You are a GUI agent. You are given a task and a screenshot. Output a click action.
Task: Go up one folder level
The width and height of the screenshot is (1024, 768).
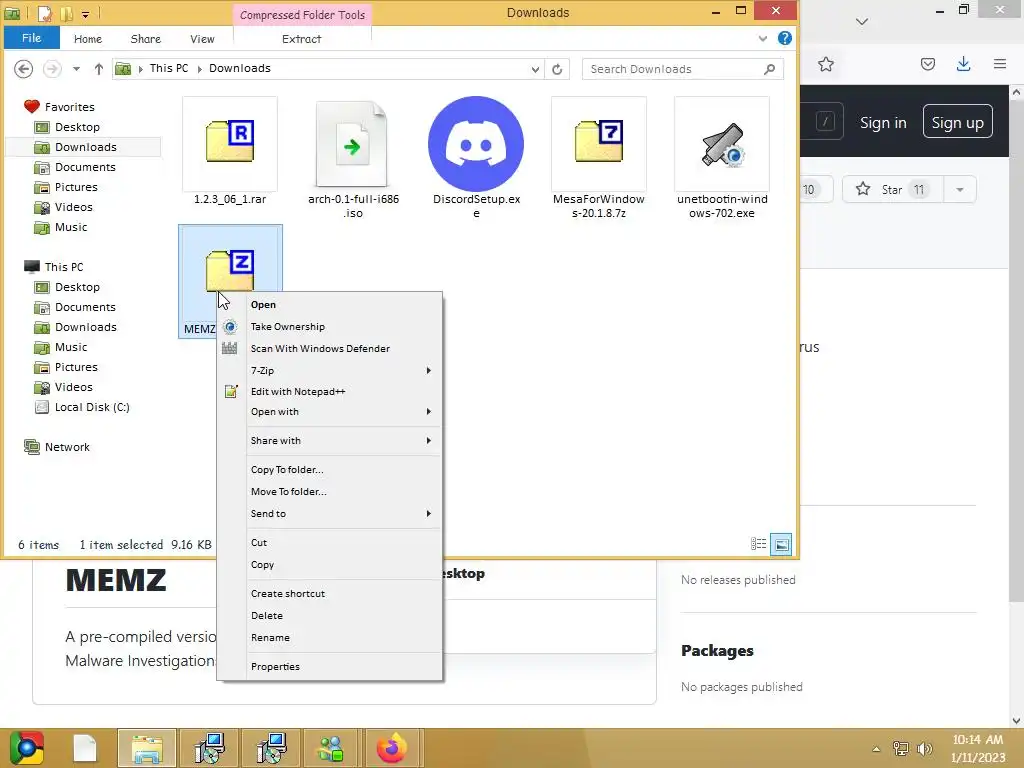pyautogui.click(x=99, y=69)
